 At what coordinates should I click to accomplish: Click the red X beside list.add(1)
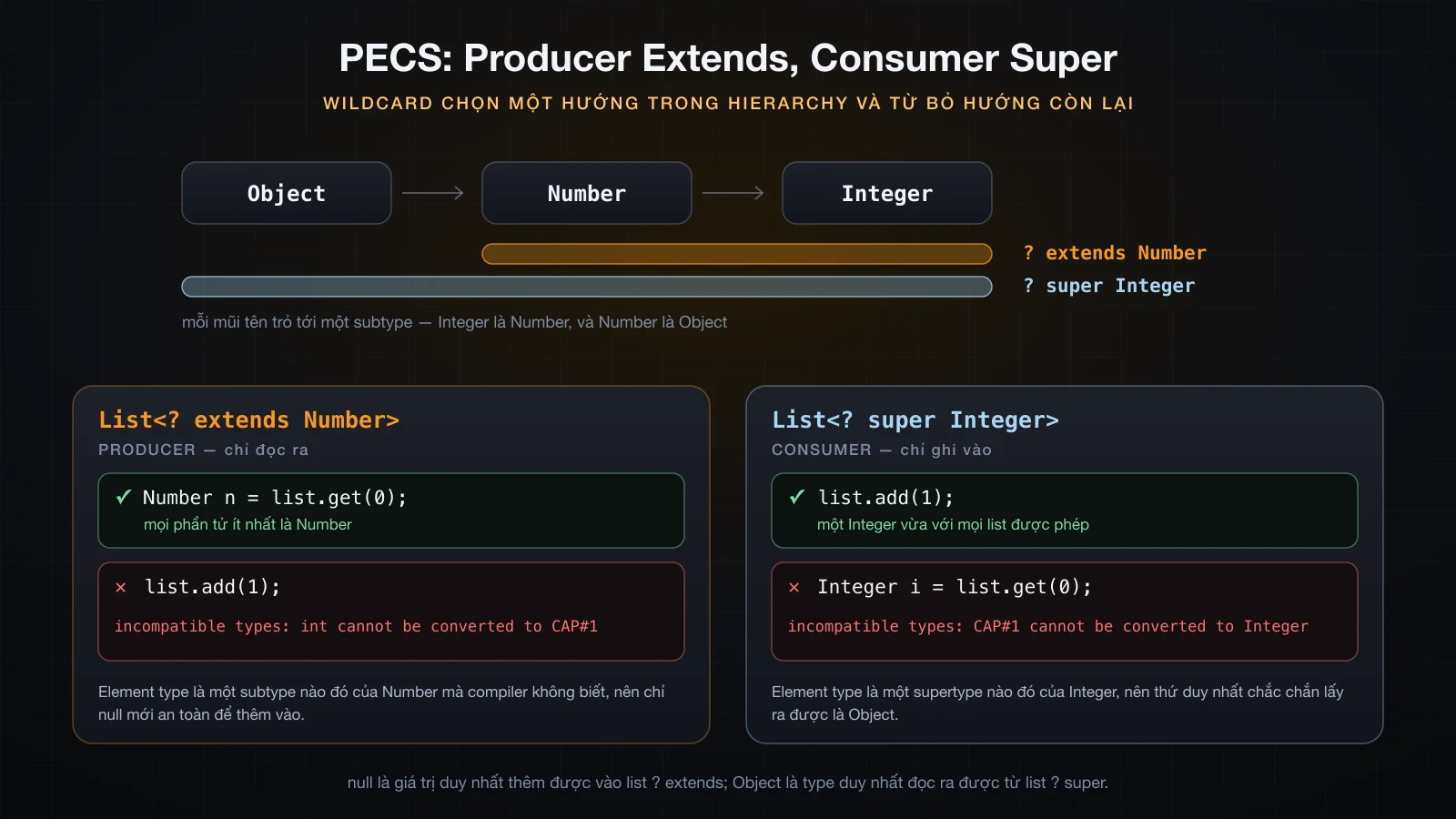121,588
